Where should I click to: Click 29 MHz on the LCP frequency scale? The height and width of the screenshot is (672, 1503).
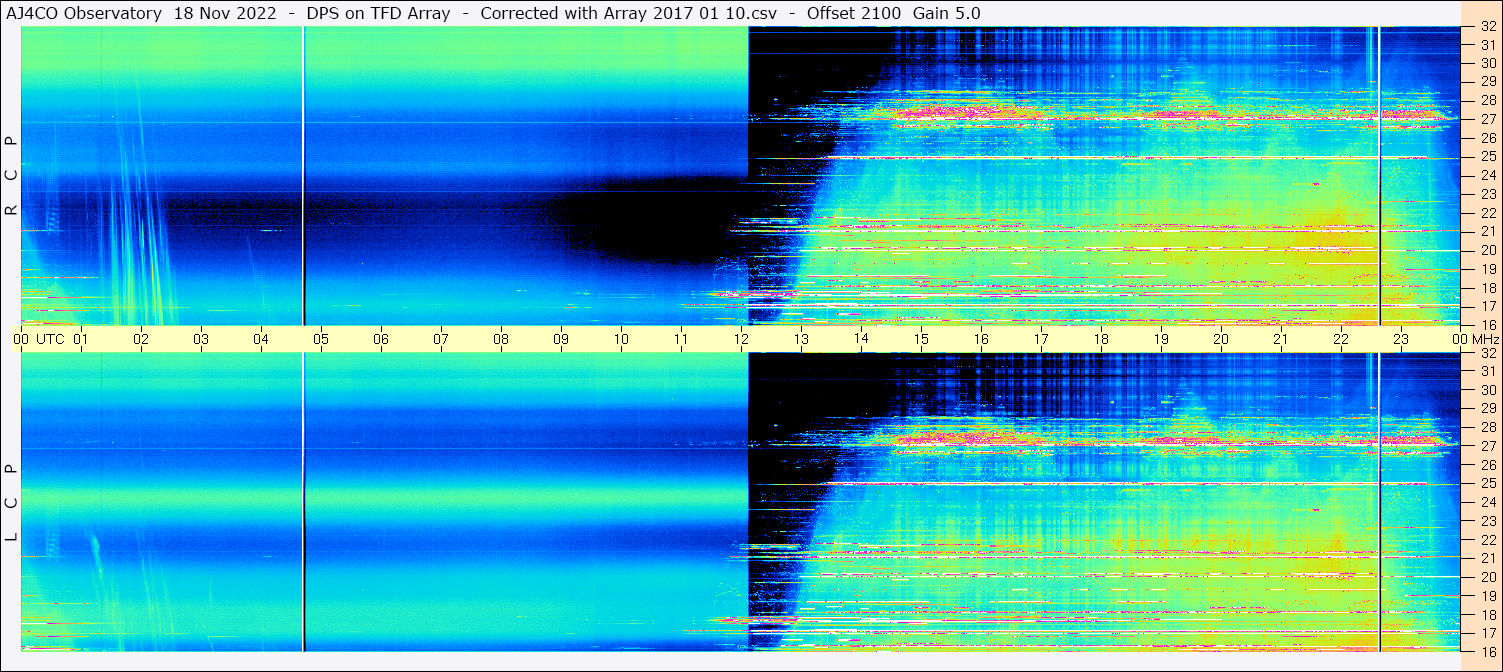(1488, 409)
